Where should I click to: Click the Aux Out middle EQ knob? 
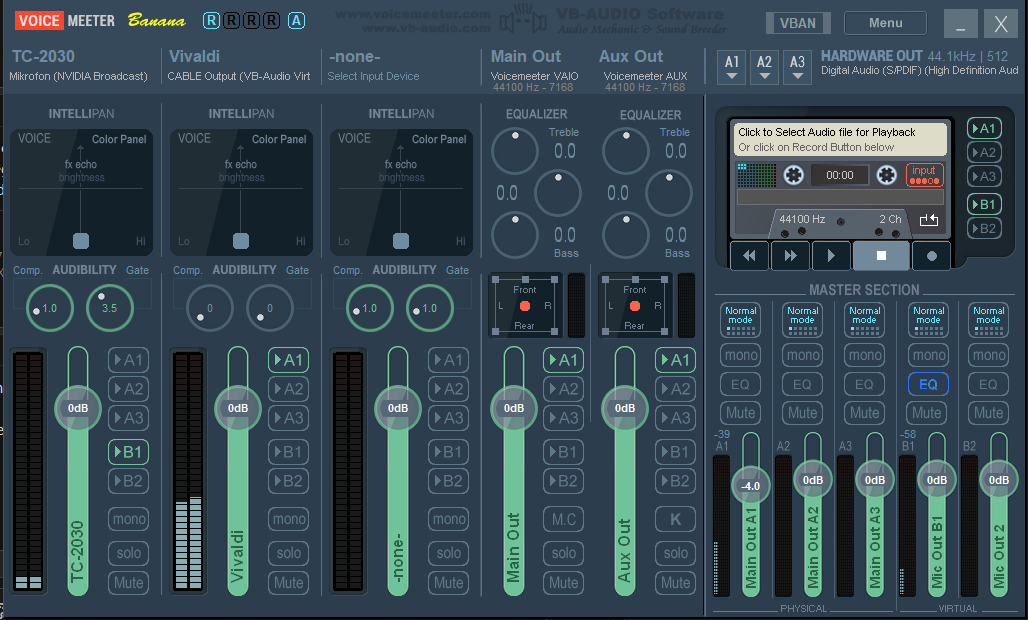pyautogui.click(x=669, y=193)
